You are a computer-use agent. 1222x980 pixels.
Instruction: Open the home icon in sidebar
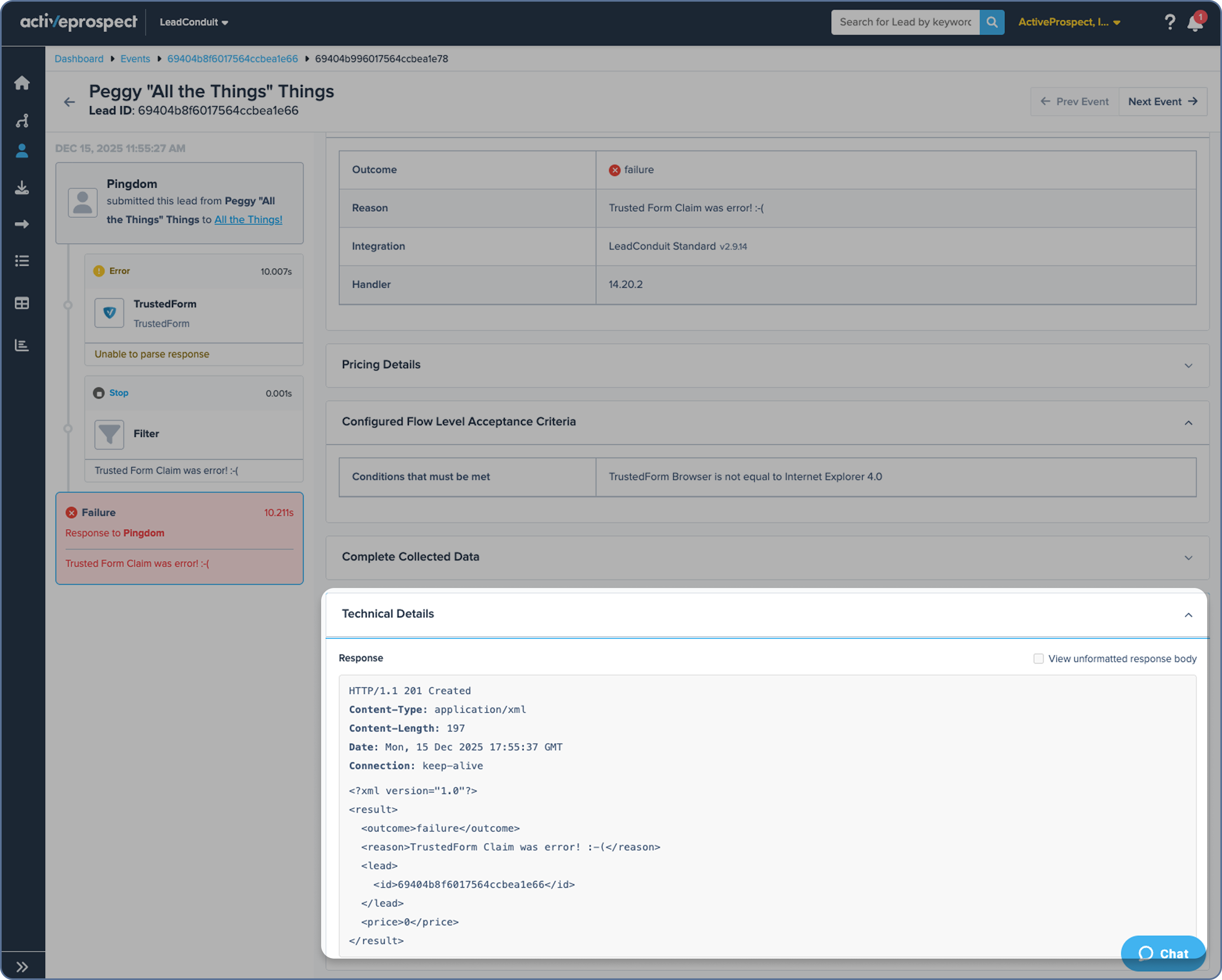click(22, 83)
